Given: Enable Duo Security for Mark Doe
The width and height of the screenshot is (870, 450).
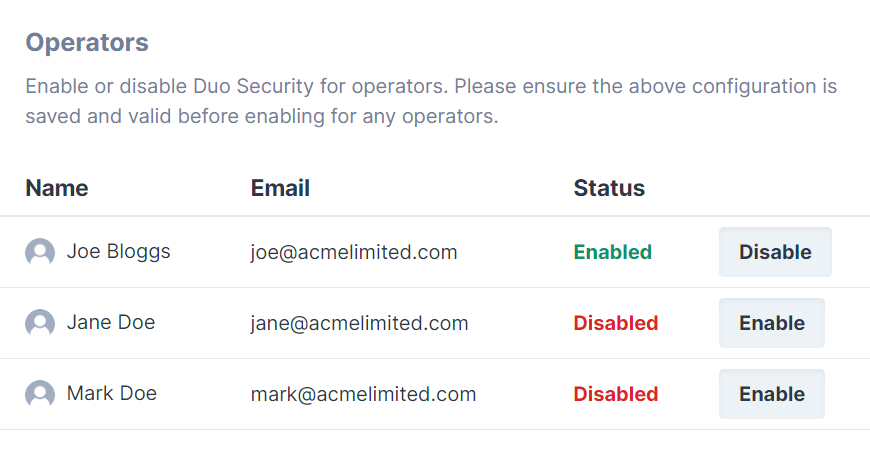Looking at the screenshot, I should coord(771,394).
